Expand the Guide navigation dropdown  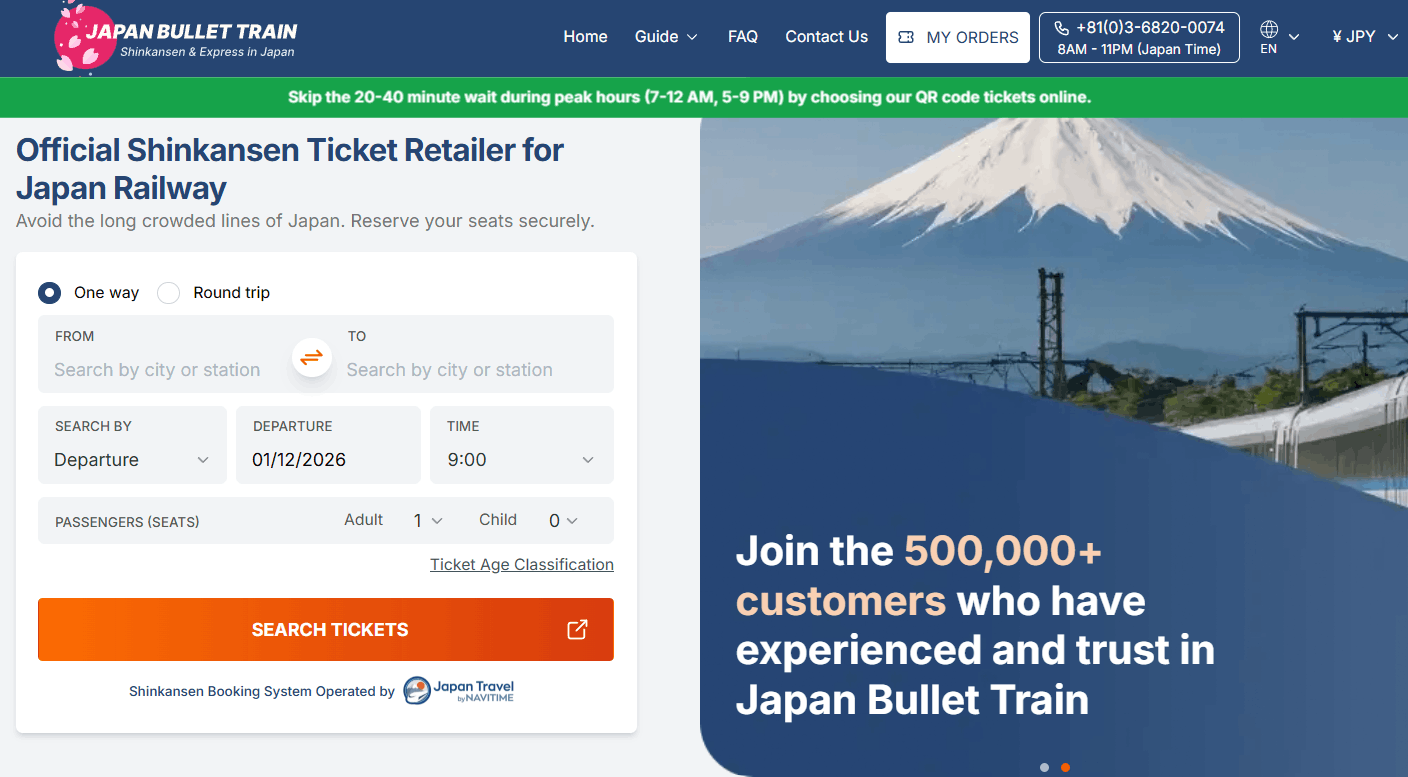(x=666, y=36)
